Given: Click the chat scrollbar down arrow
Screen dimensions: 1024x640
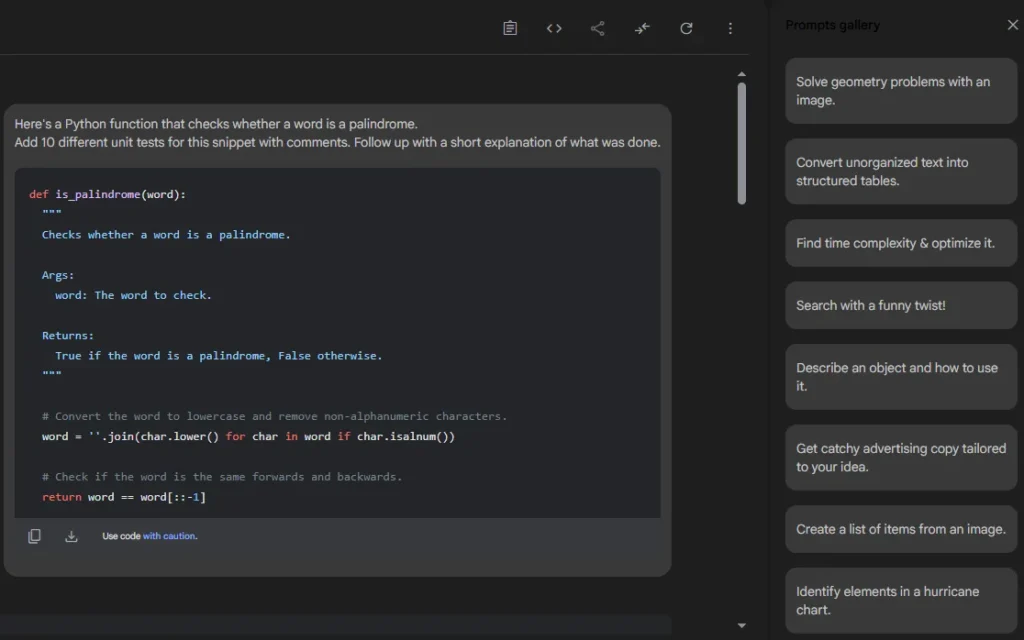Looking at the screenshot, I should pyautogui.click(x=741, y=625).
